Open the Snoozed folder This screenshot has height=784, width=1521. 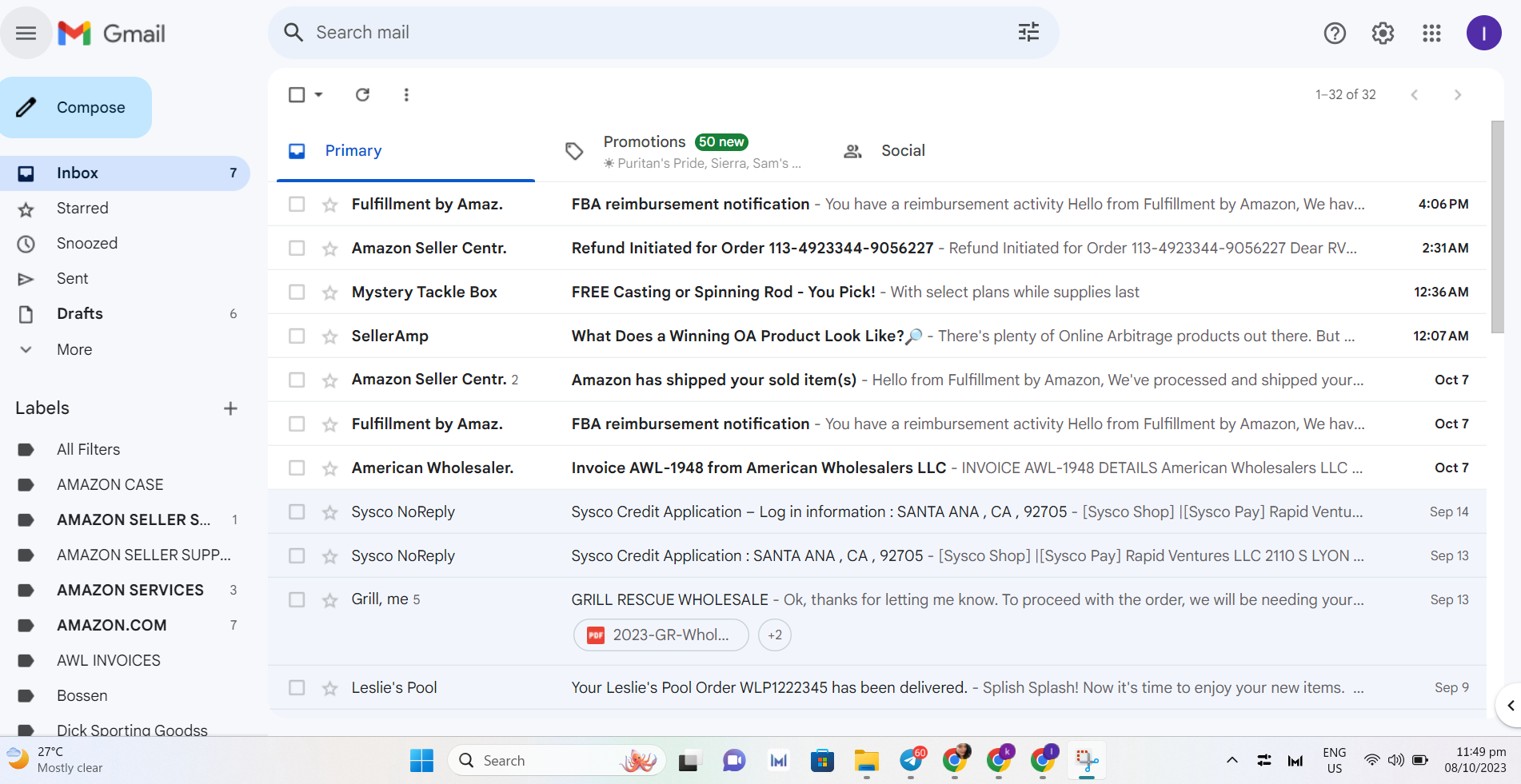pos(125,244)
